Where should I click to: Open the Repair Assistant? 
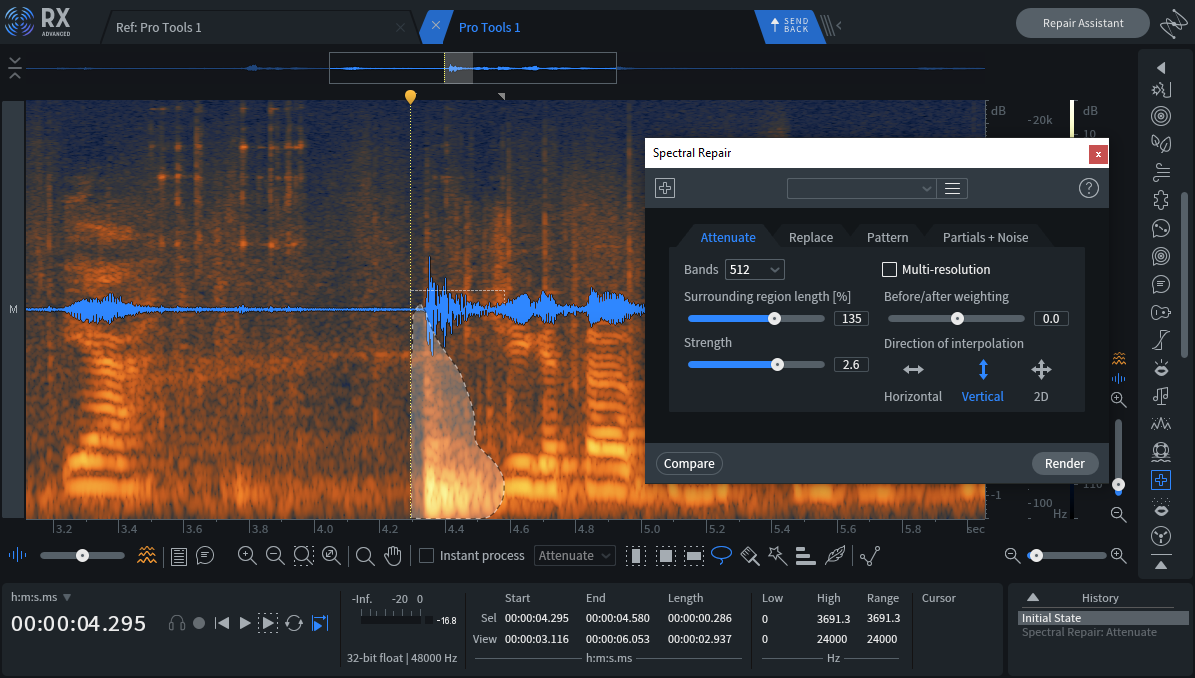click(x=1082, y=23)
